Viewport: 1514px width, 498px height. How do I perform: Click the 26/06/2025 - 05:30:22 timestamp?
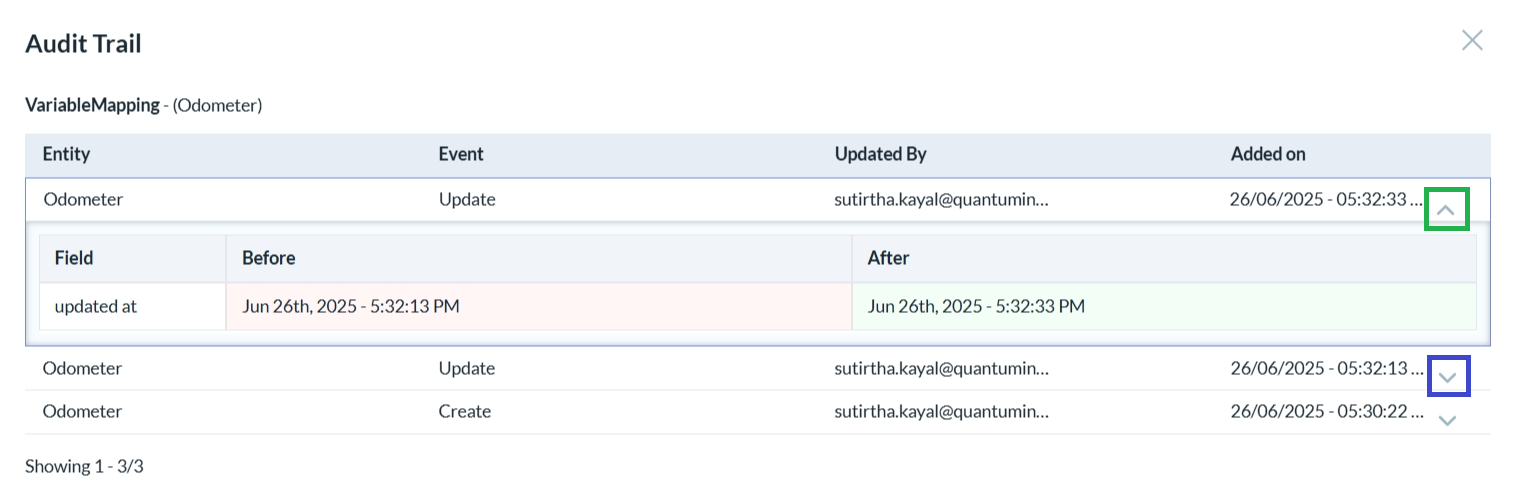1325,412
